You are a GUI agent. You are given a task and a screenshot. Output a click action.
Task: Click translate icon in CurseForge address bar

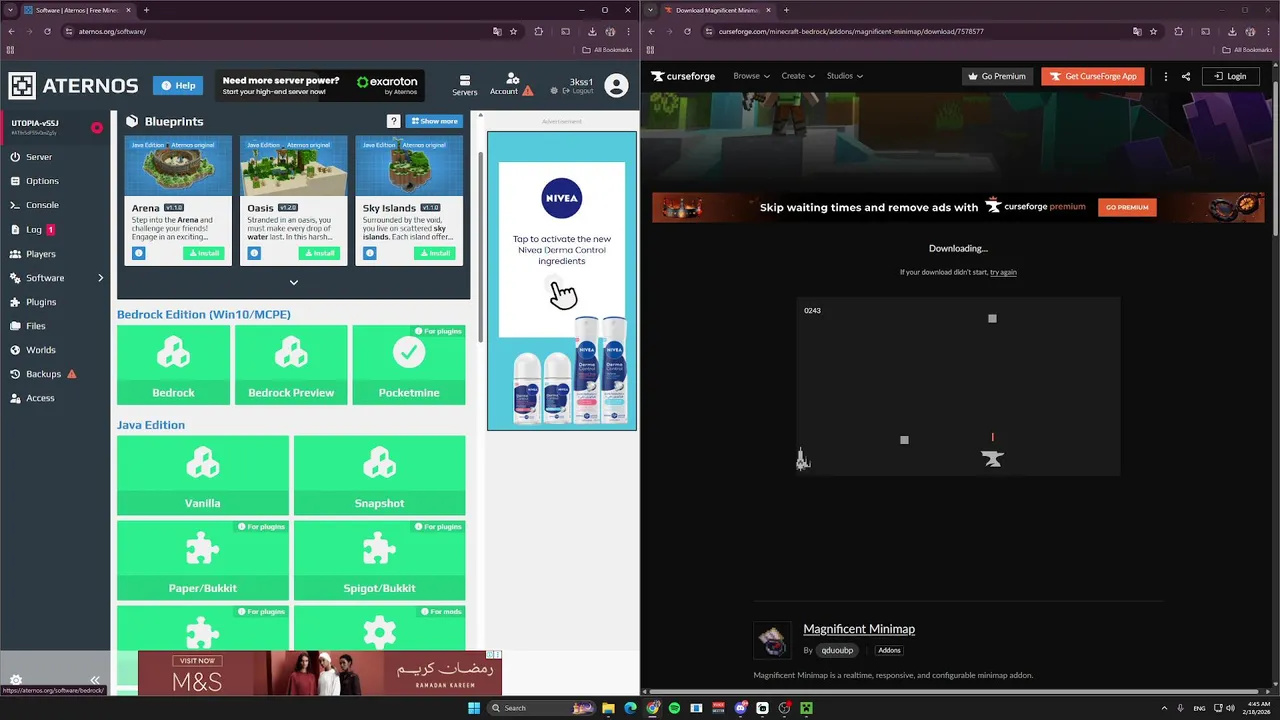tap(1137, 31)
